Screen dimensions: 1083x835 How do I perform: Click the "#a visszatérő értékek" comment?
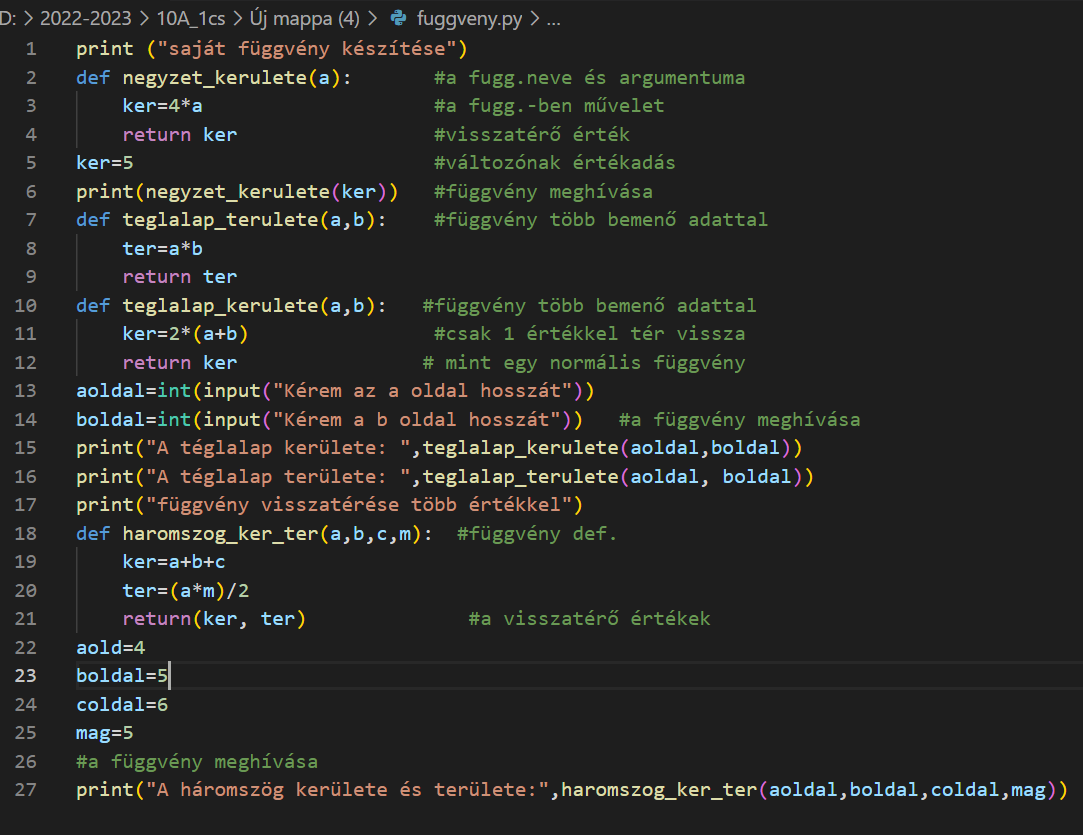point(589,619)
